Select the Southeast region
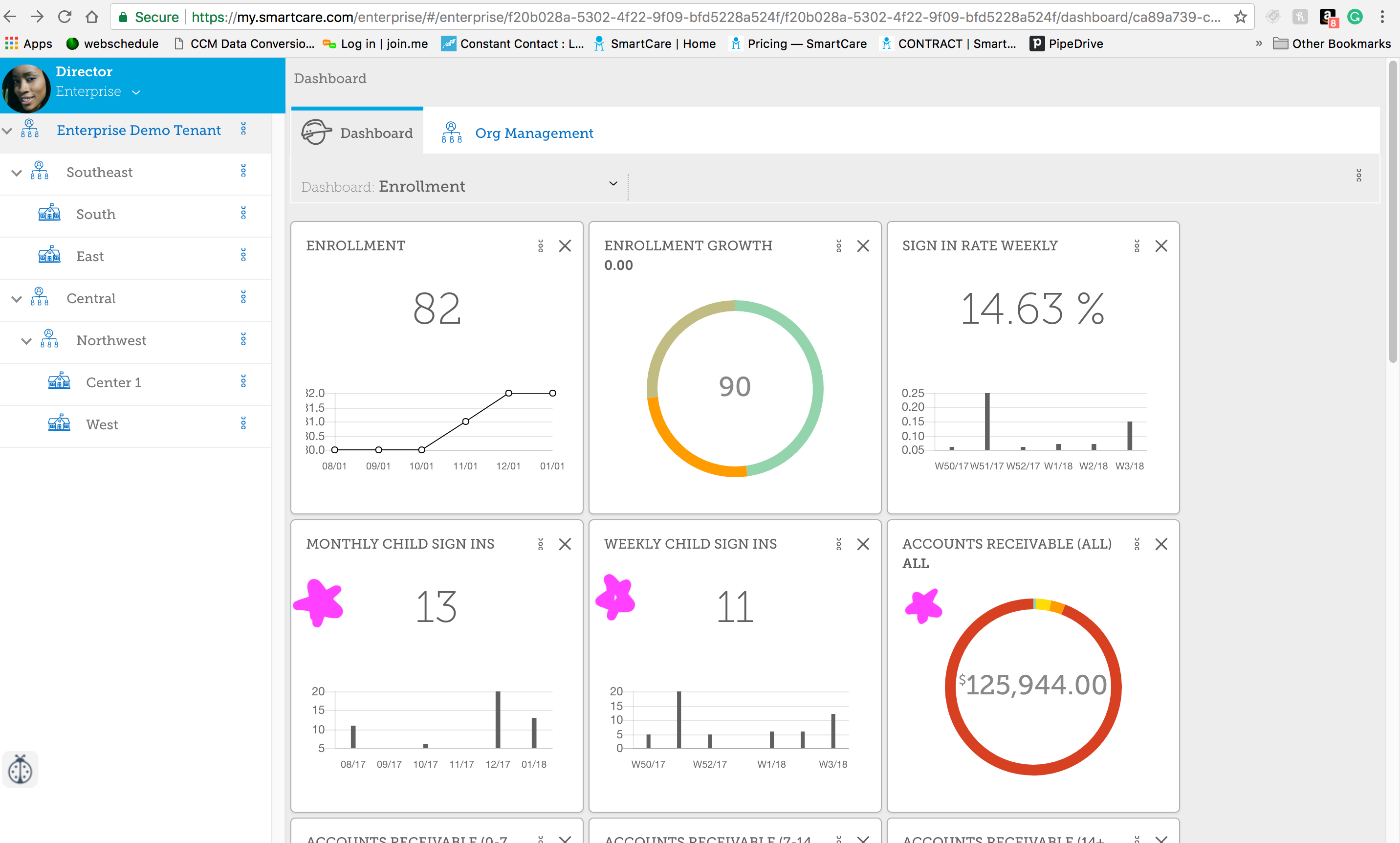The image size is (1400, 843). [x=99, y=172]
